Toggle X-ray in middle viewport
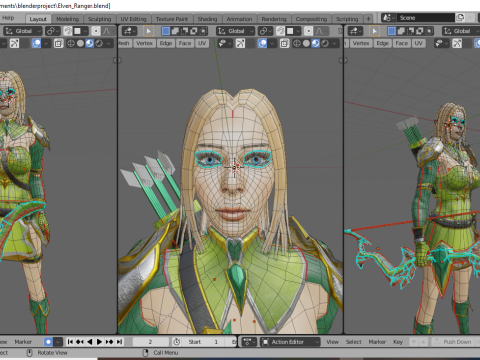Image resolution: width=480 pixels, height=360 pixels. (x=284, y=43)
